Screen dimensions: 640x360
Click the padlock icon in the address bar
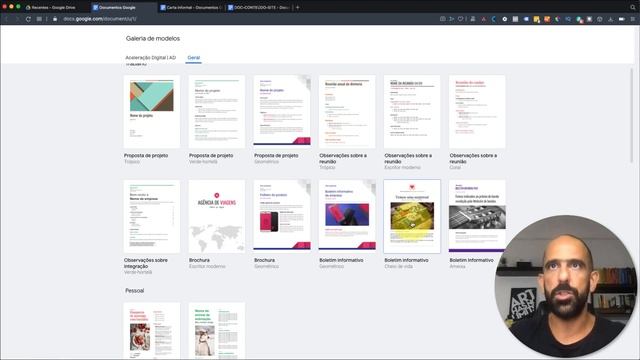55,19
